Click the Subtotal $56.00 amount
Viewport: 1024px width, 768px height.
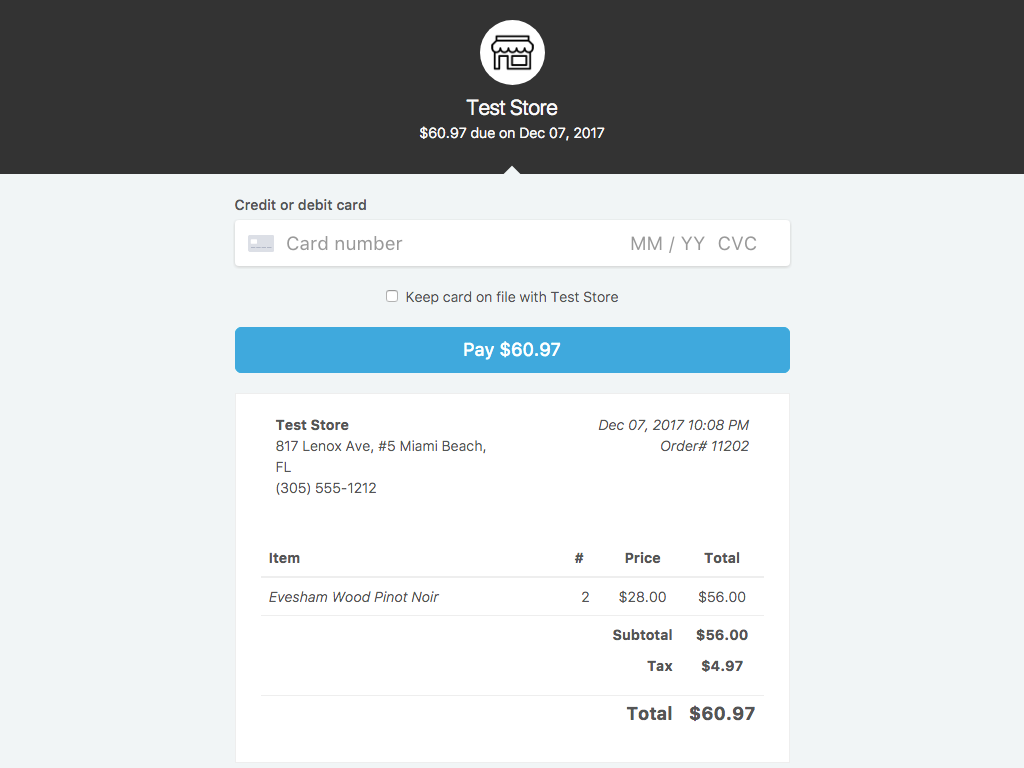(x=724, y=635)
